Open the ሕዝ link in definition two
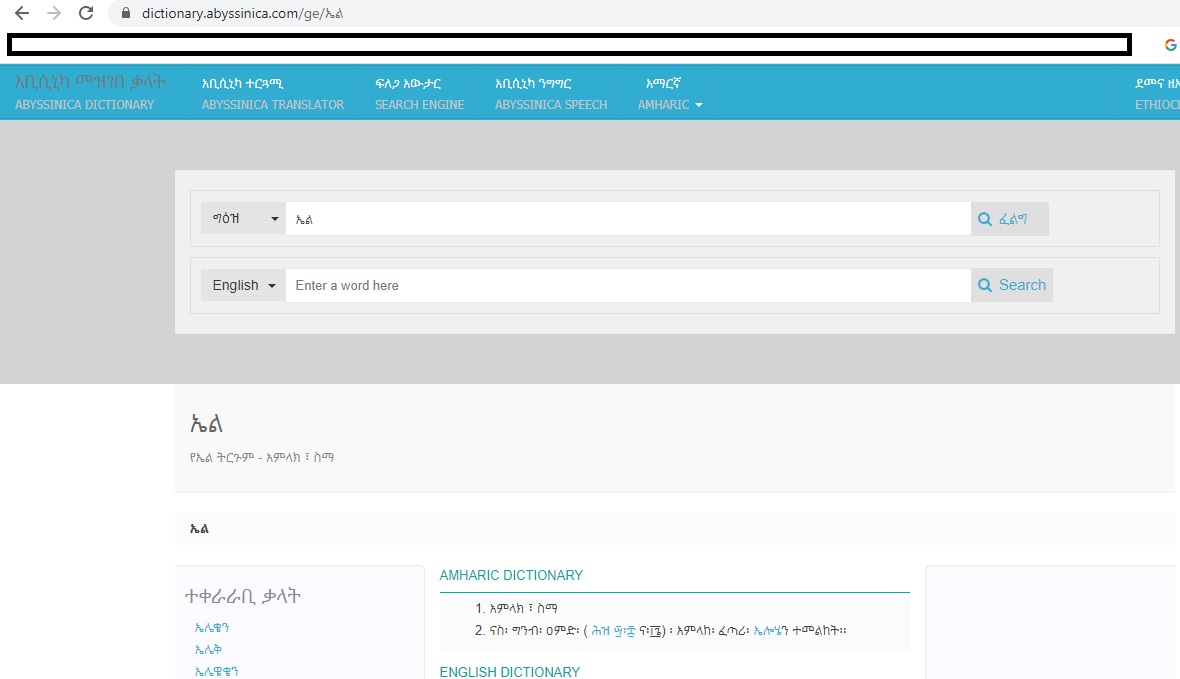Image resolution: width=1180 pixels, height=679 pixels. (x=601, y=631)
